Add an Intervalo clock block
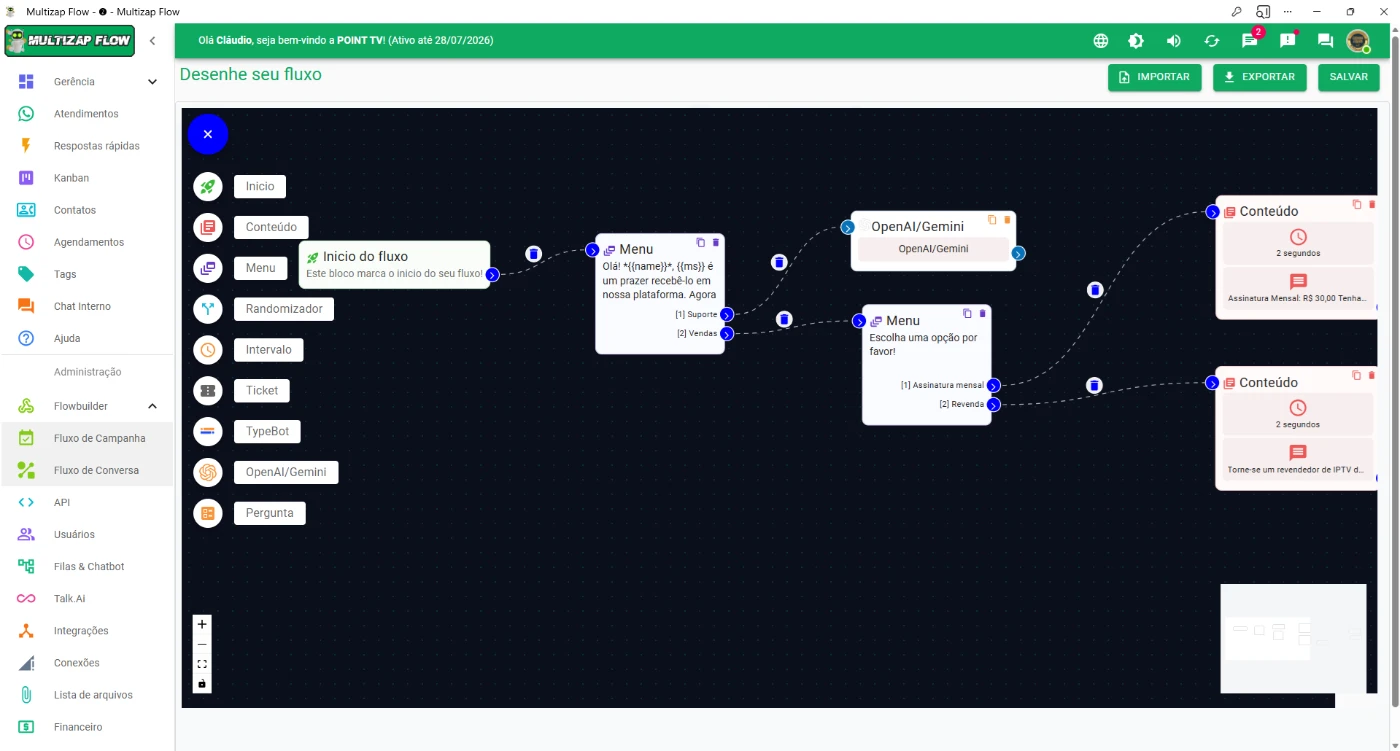Viewport: 1400px width, 751px height. point(208,350)
